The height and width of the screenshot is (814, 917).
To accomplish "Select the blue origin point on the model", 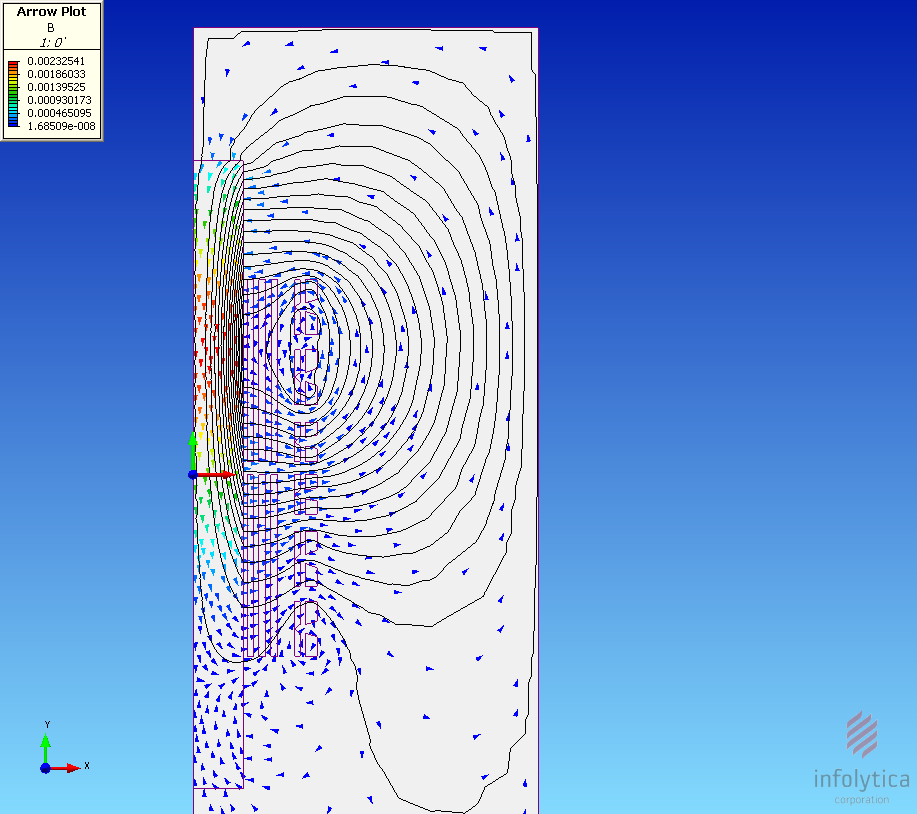I will pos(193,474).
